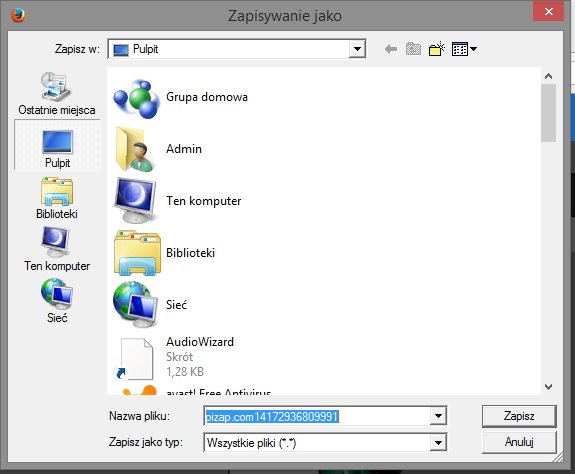575x474 pixels.
Task: Close the Zapisywanie jako dialog
Action: 549,11
